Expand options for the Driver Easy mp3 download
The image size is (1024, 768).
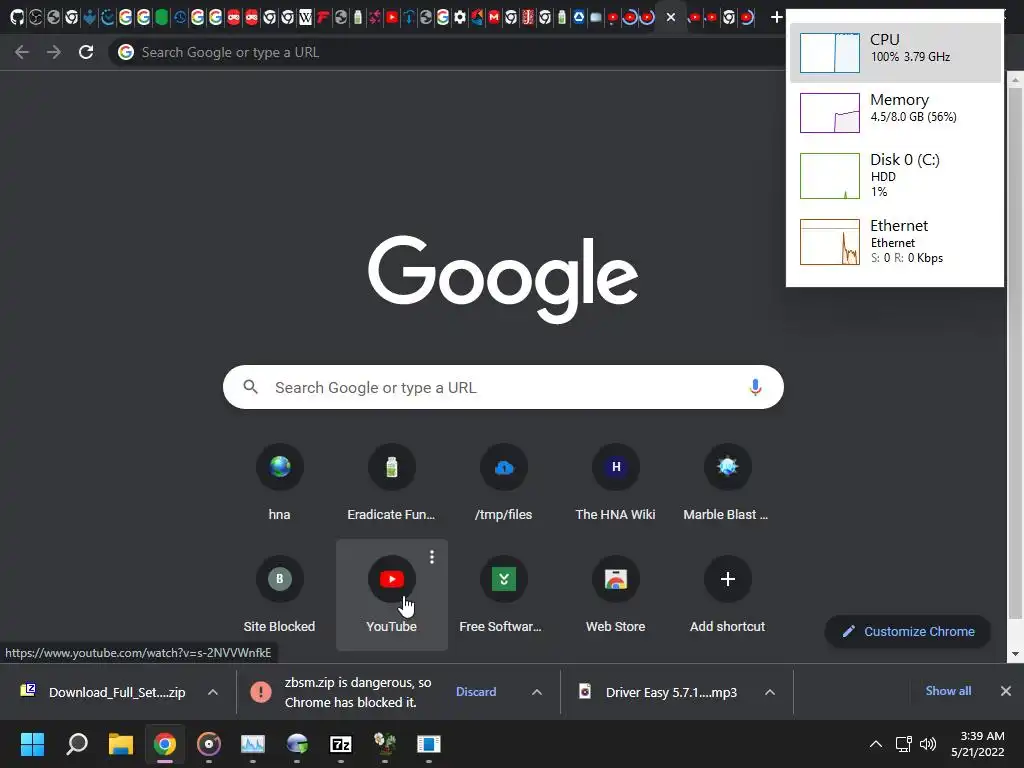tap(770, 692)
